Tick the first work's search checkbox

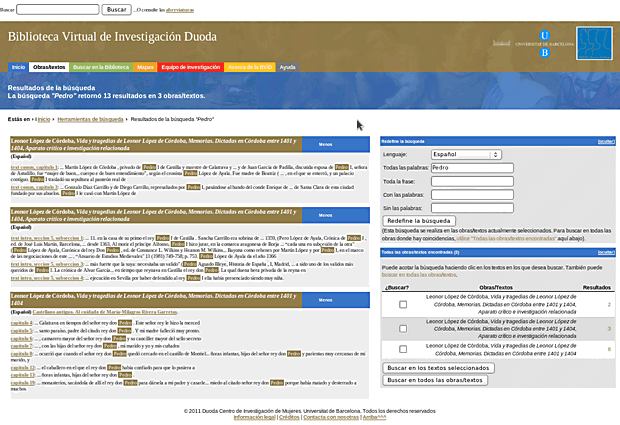click(402, 304)
